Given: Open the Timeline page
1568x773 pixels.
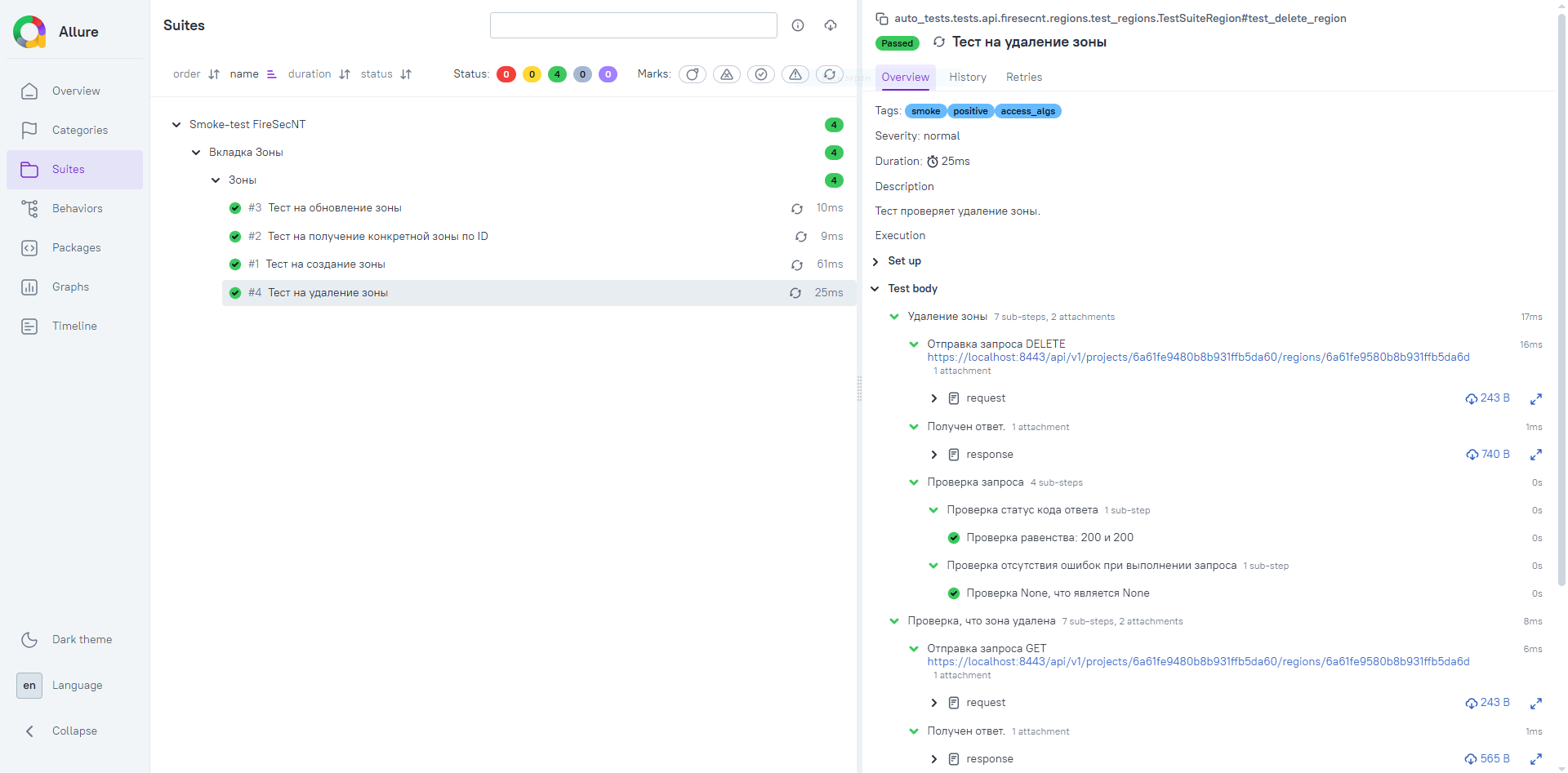Looking at the screenshot, I should pos(75,327).
